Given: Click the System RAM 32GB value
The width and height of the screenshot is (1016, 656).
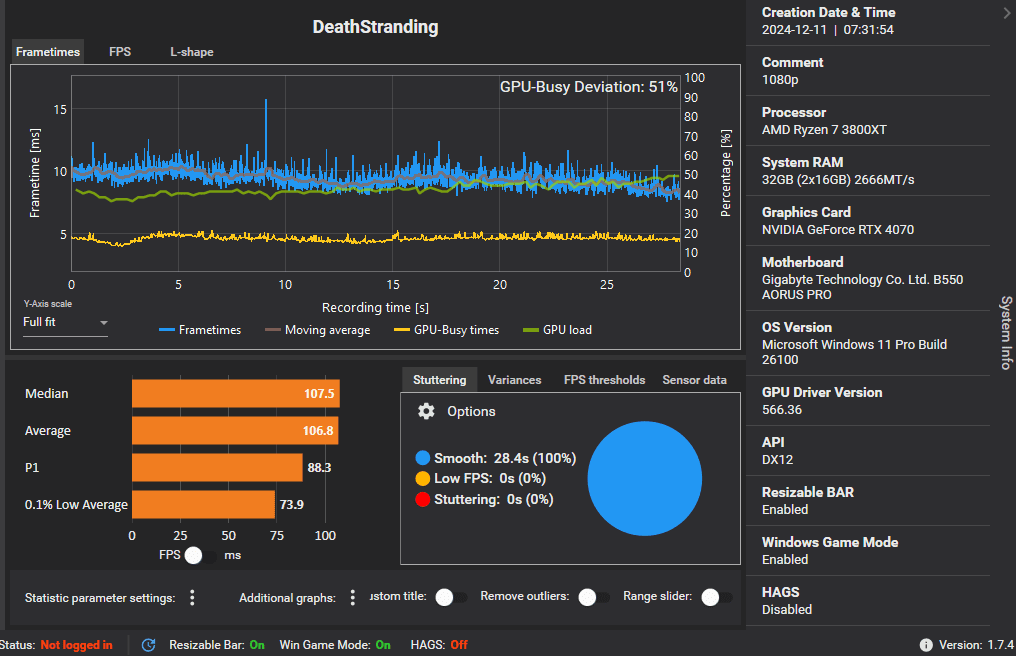Looking at the screenshot, I should click(x=838, y=180).
